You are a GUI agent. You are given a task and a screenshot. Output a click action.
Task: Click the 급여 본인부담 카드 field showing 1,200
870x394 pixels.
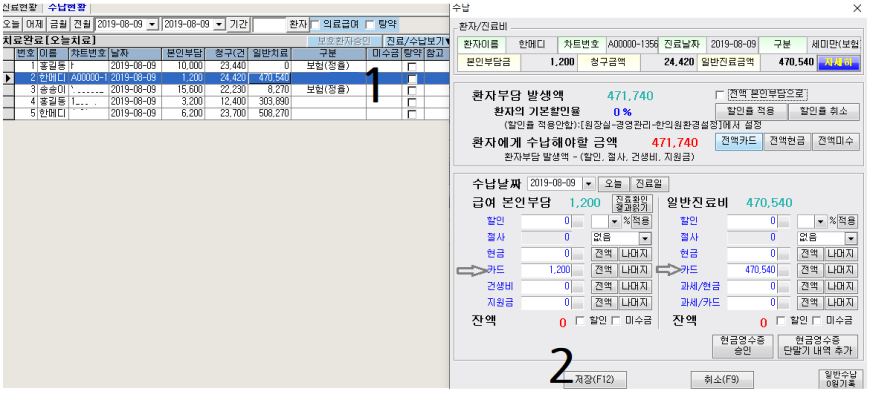(x=546, y=270)
